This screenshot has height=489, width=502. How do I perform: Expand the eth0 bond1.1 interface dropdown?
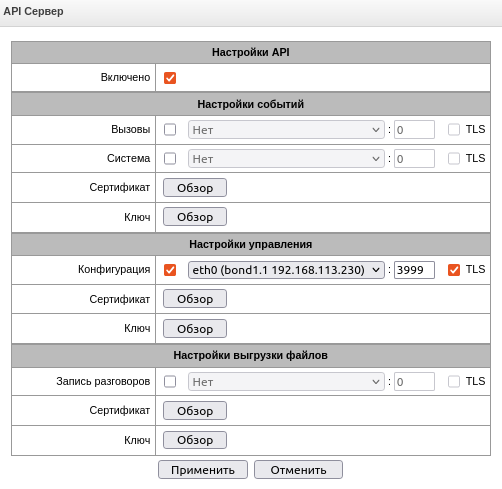point(286,270)
